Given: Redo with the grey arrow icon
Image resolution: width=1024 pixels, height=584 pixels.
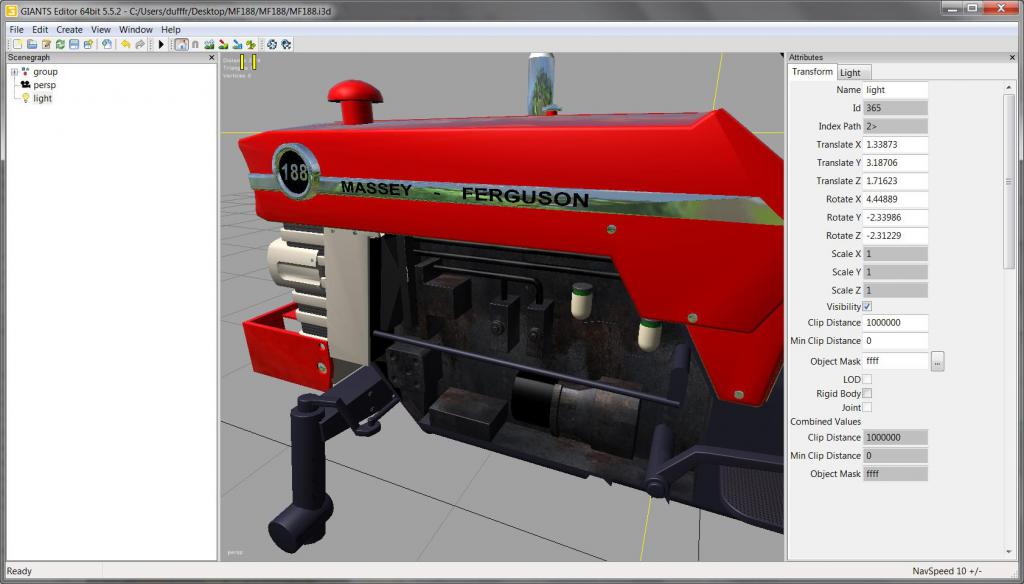Looking at the screenshot, I should tap(140, 44).
